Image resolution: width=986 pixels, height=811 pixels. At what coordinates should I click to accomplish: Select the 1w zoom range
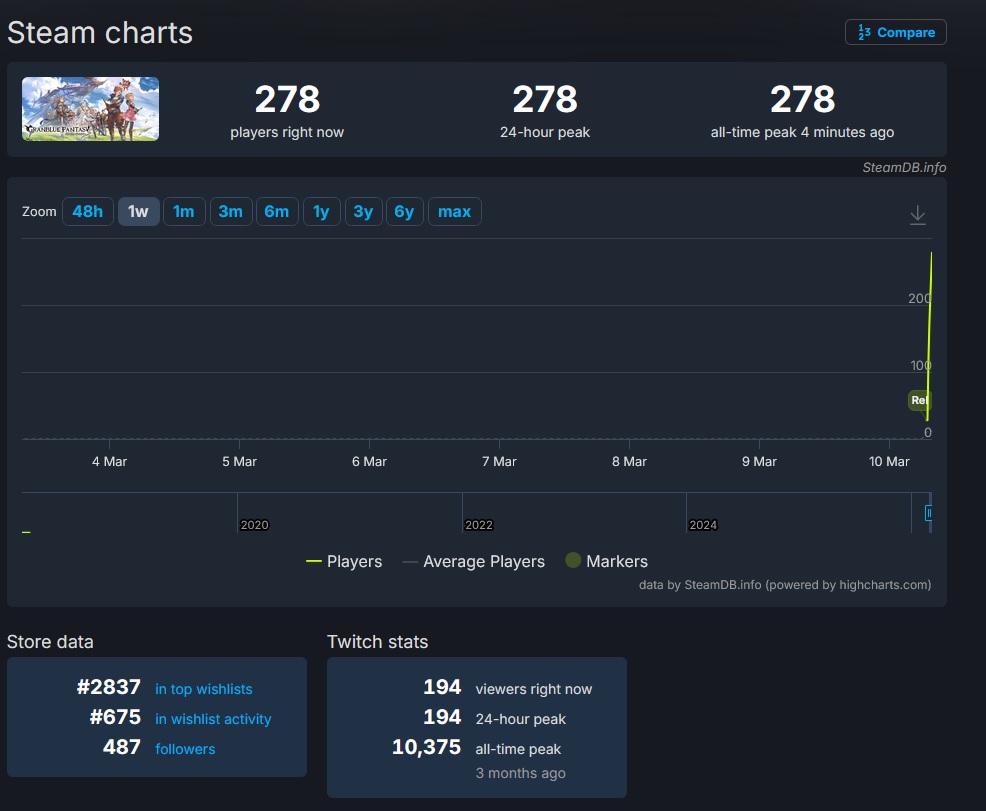tap(138, 211)
